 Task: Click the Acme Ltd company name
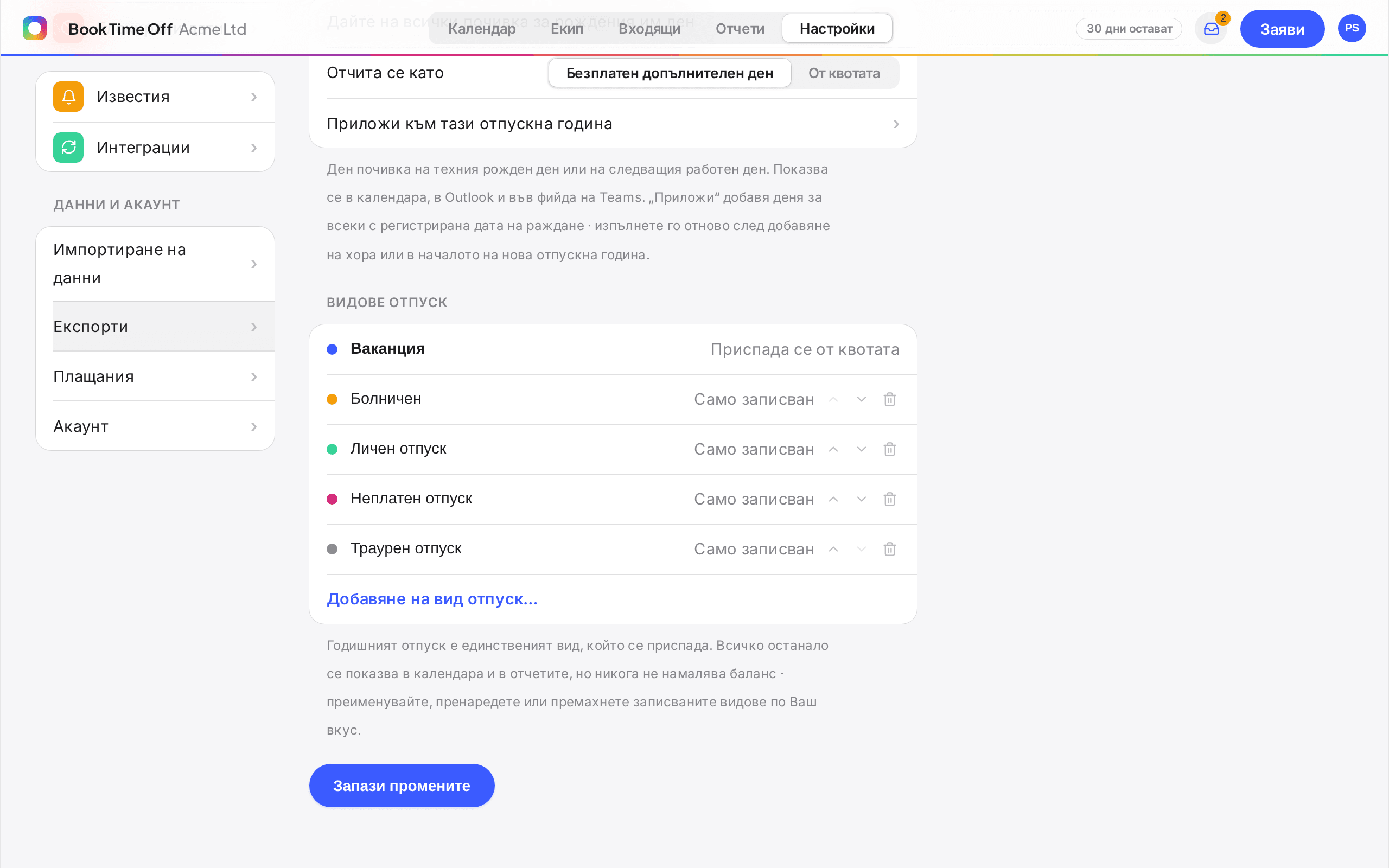tap(212, 29)
